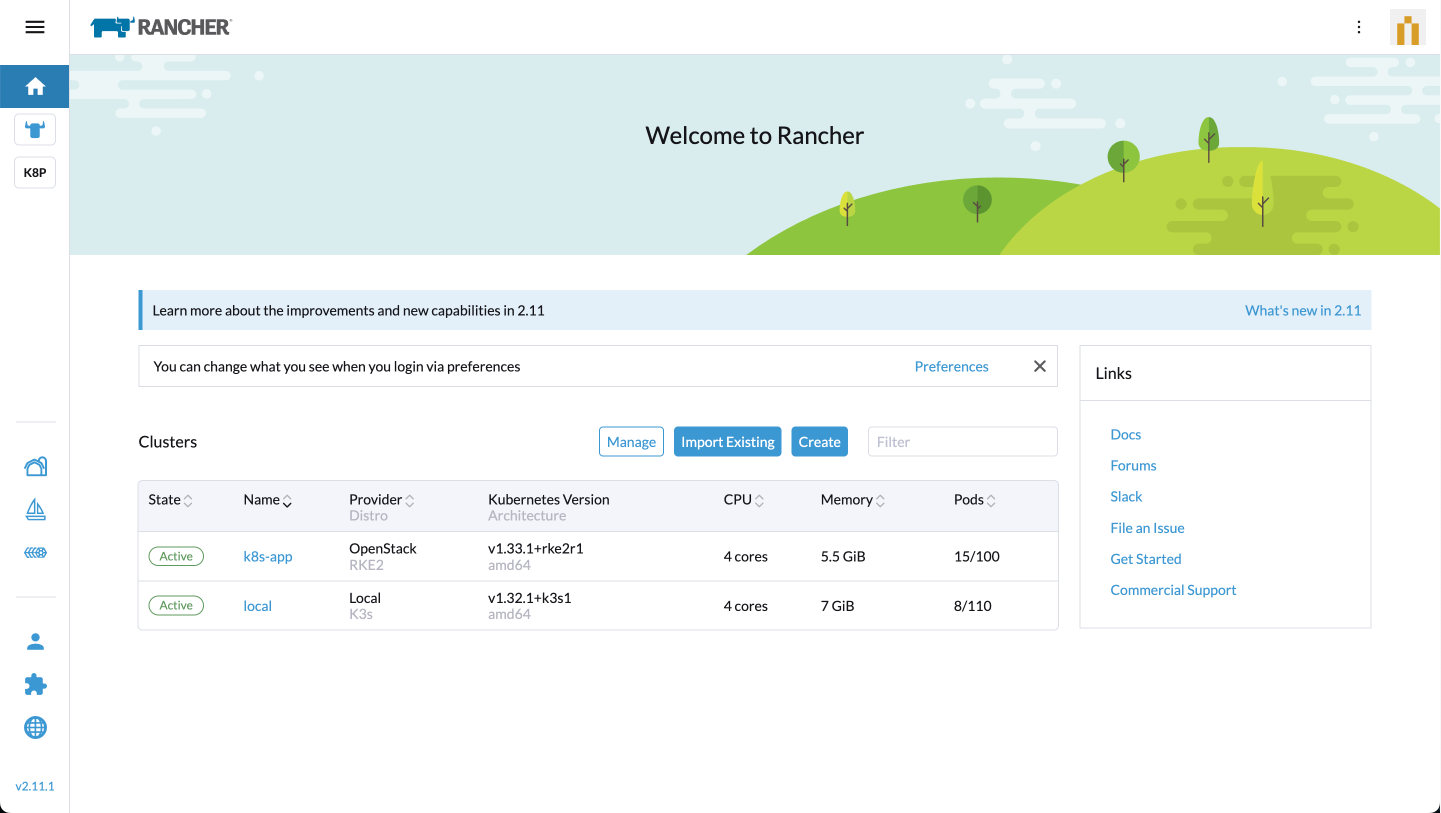Open the Preferences link
1441x813 pixels.
pyautogui.click(x=951, y=367)
